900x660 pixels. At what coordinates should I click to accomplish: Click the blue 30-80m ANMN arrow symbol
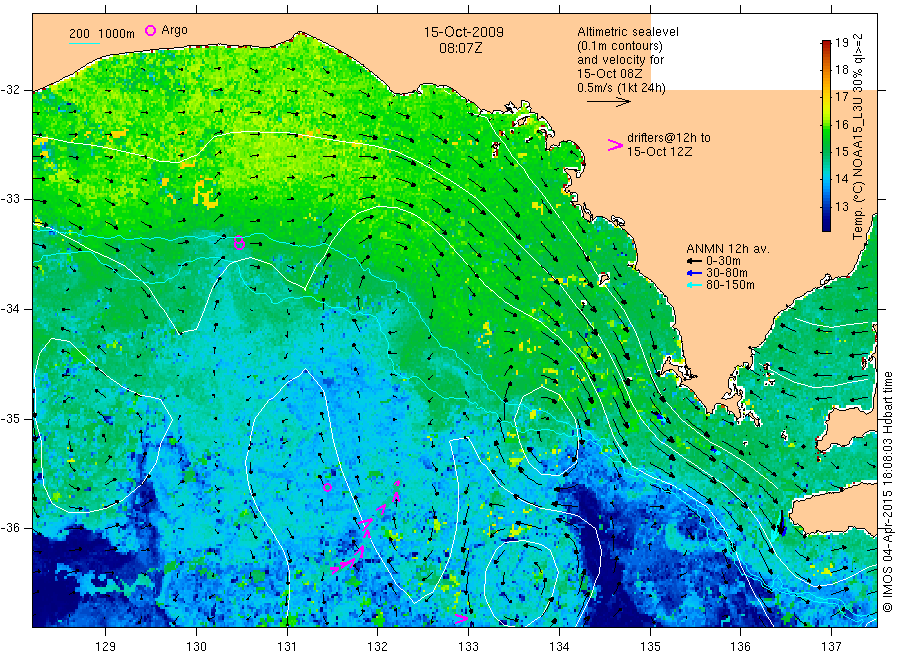click(x=695, y=273)
